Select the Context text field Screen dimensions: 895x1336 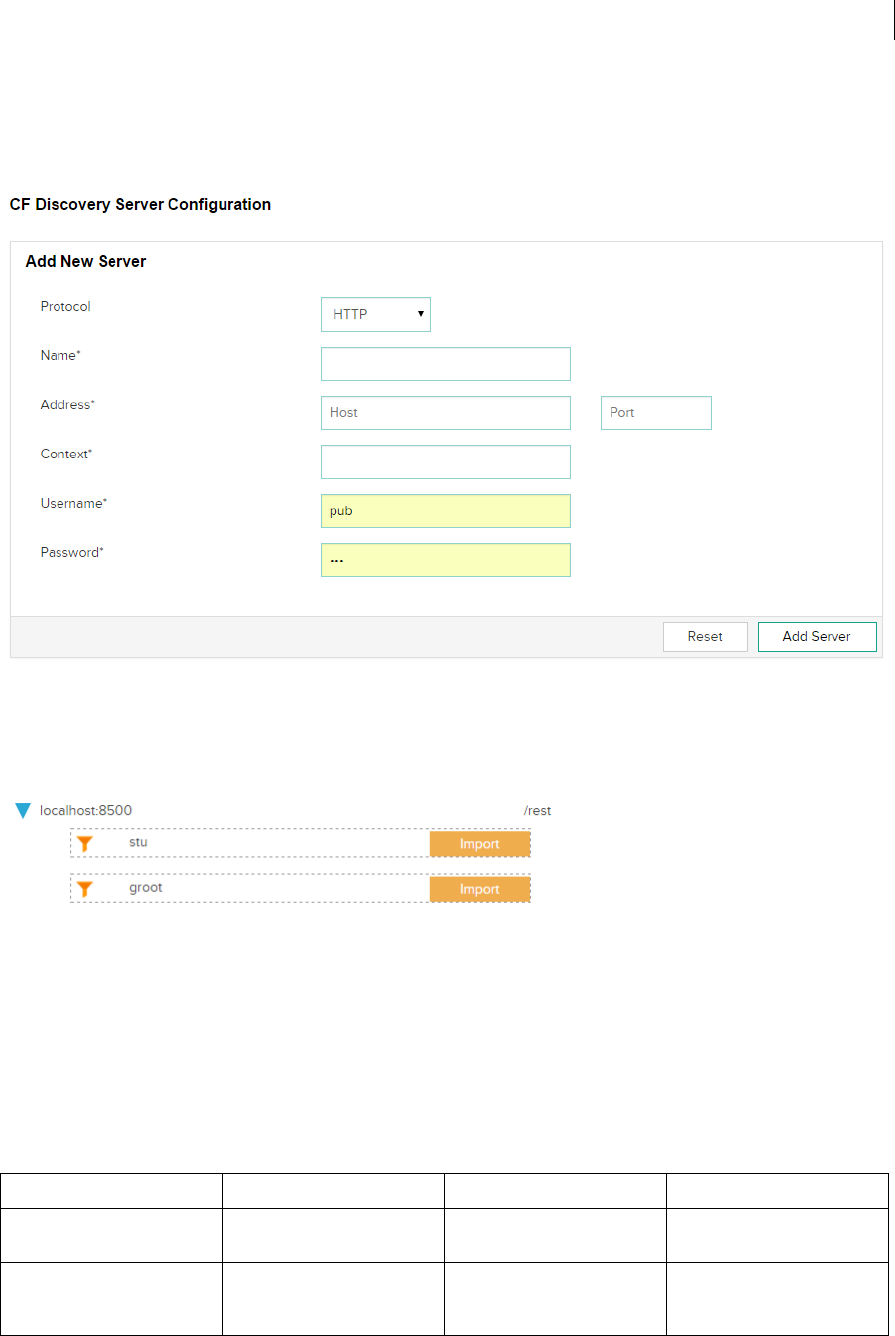(x=445, y=462)
